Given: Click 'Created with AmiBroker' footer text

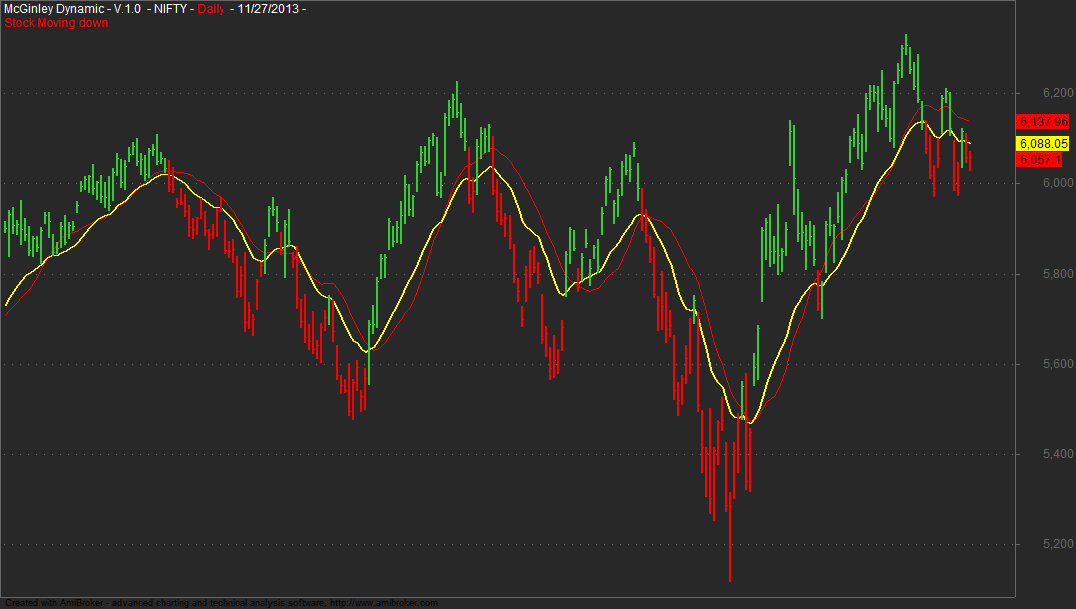Looking at the screenshot, I should click(x=55, y=603).
